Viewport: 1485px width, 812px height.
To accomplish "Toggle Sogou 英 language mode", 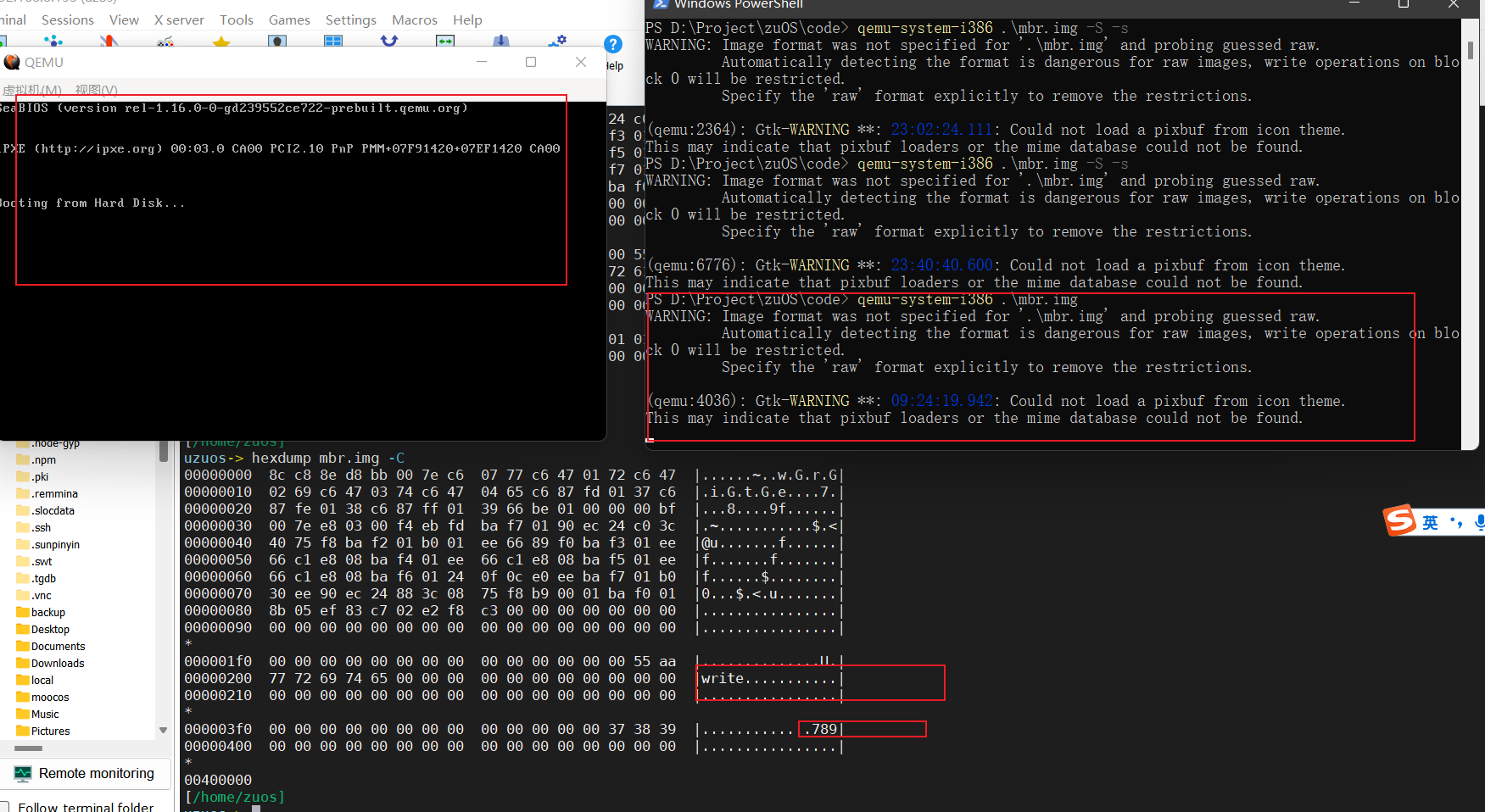I will coord(1431,522).
